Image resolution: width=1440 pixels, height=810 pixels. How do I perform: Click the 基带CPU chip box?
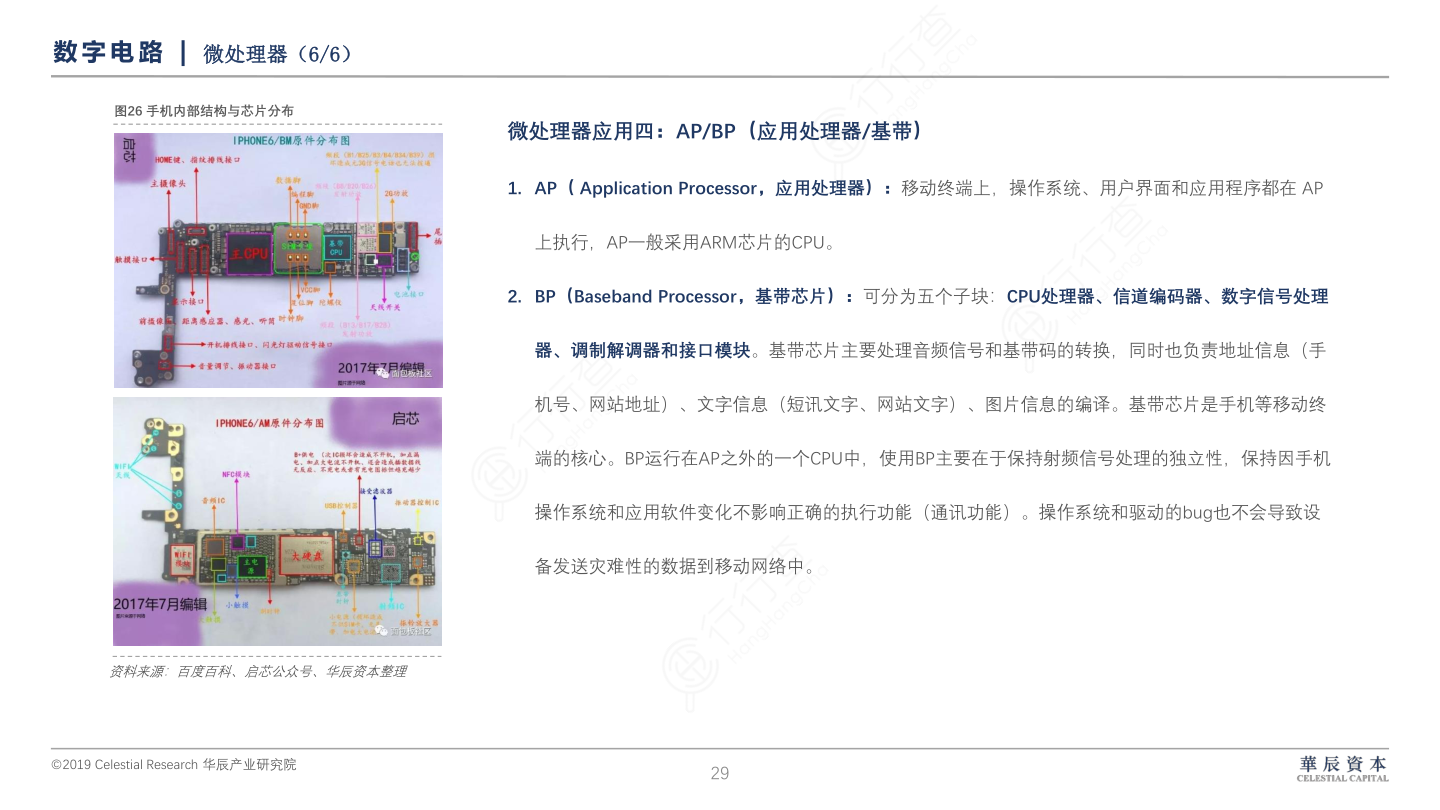tap(336, 248)
